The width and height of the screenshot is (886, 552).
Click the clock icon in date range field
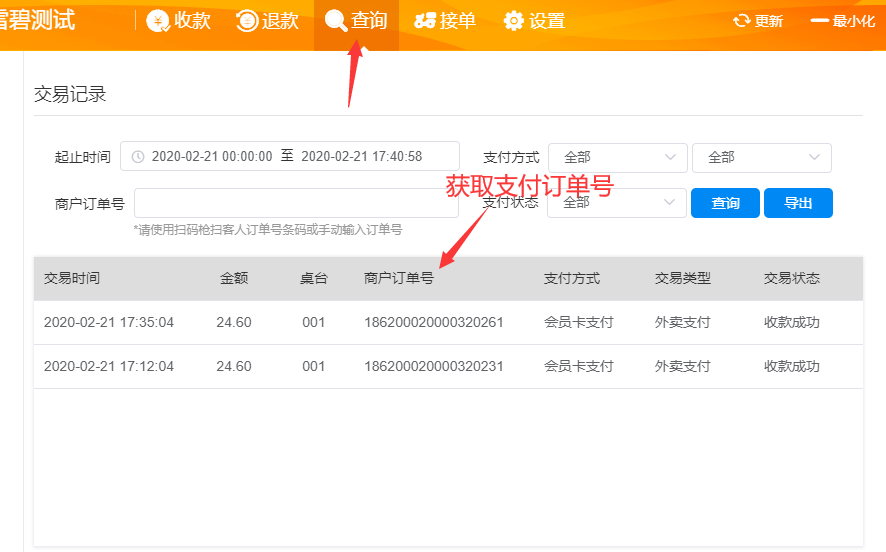(x=138, y=157)
